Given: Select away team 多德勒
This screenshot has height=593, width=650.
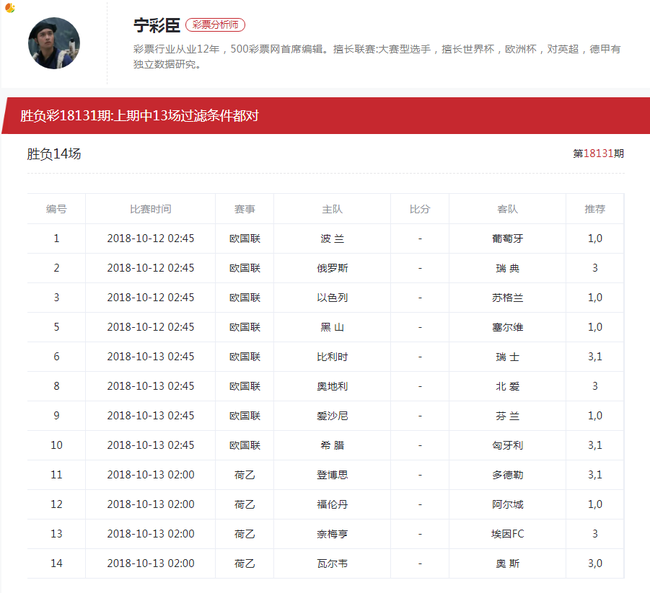Looking at the screenshot, I should tap(507, 475).
